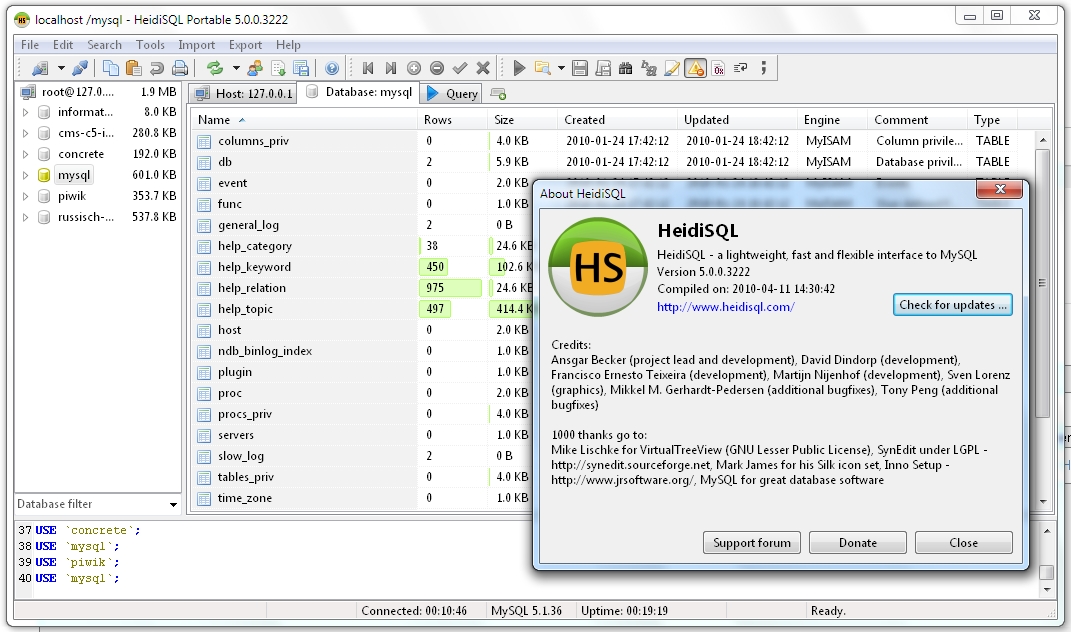Open the File menu
This screenshot has height=632, width=1071.
coord(30,45)
